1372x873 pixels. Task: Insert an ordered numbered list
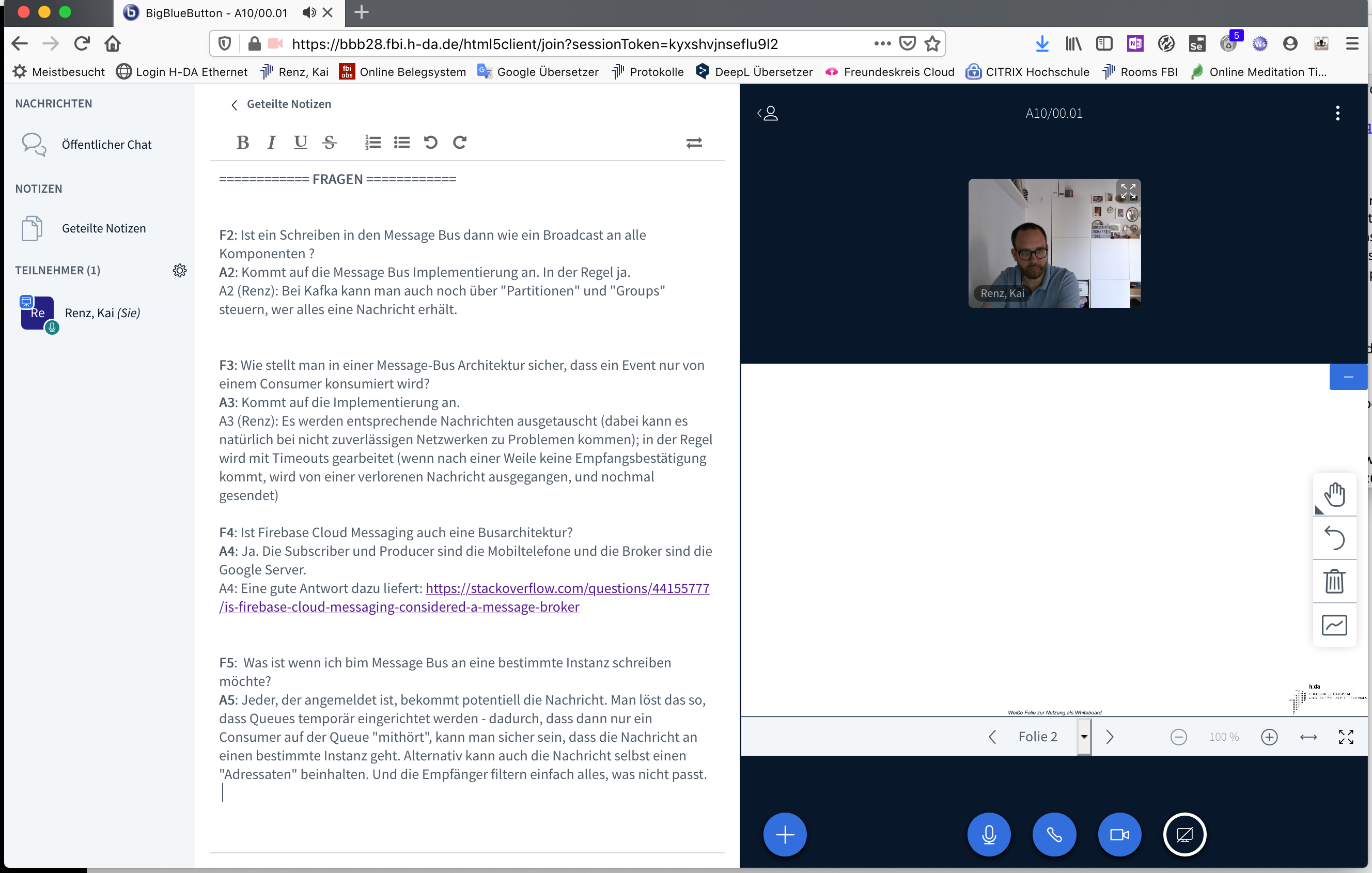(372, 142)
